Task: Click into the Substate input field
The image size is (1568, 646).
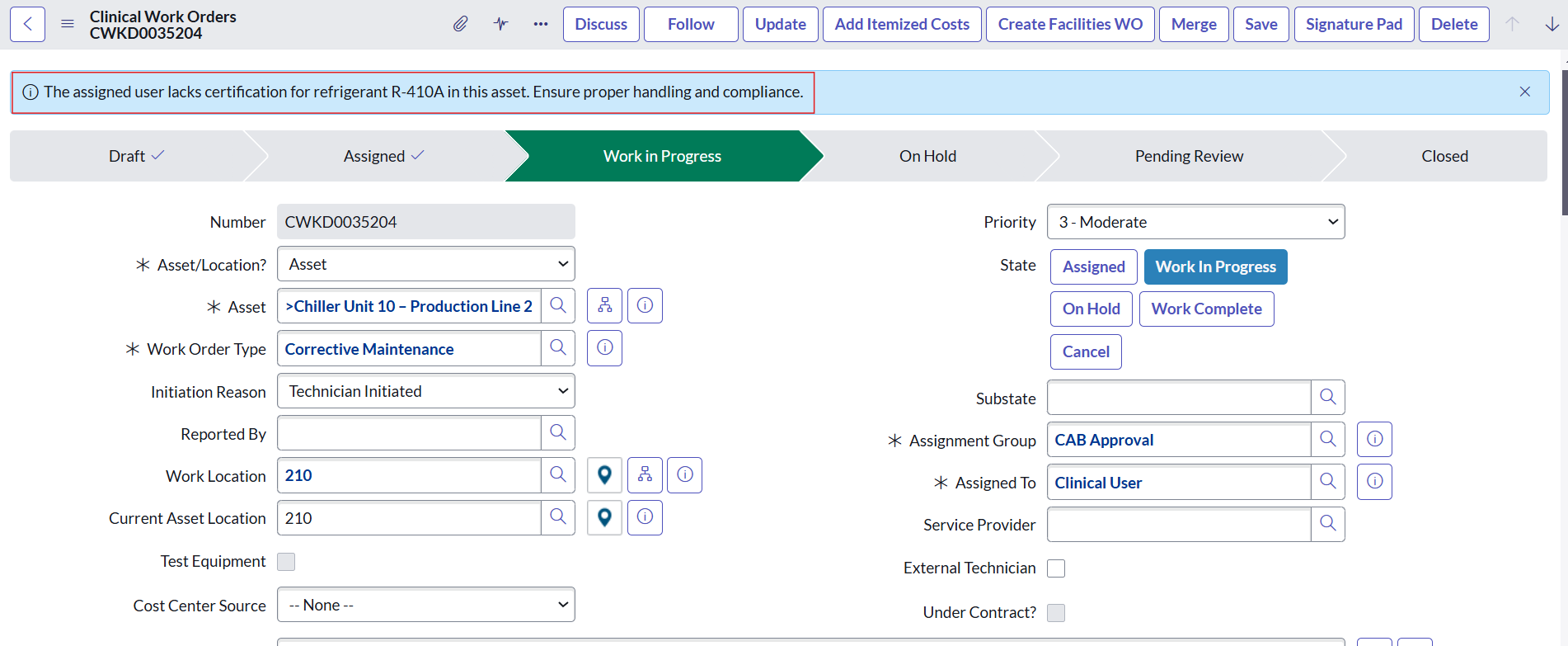Action: coord(1179,398)
